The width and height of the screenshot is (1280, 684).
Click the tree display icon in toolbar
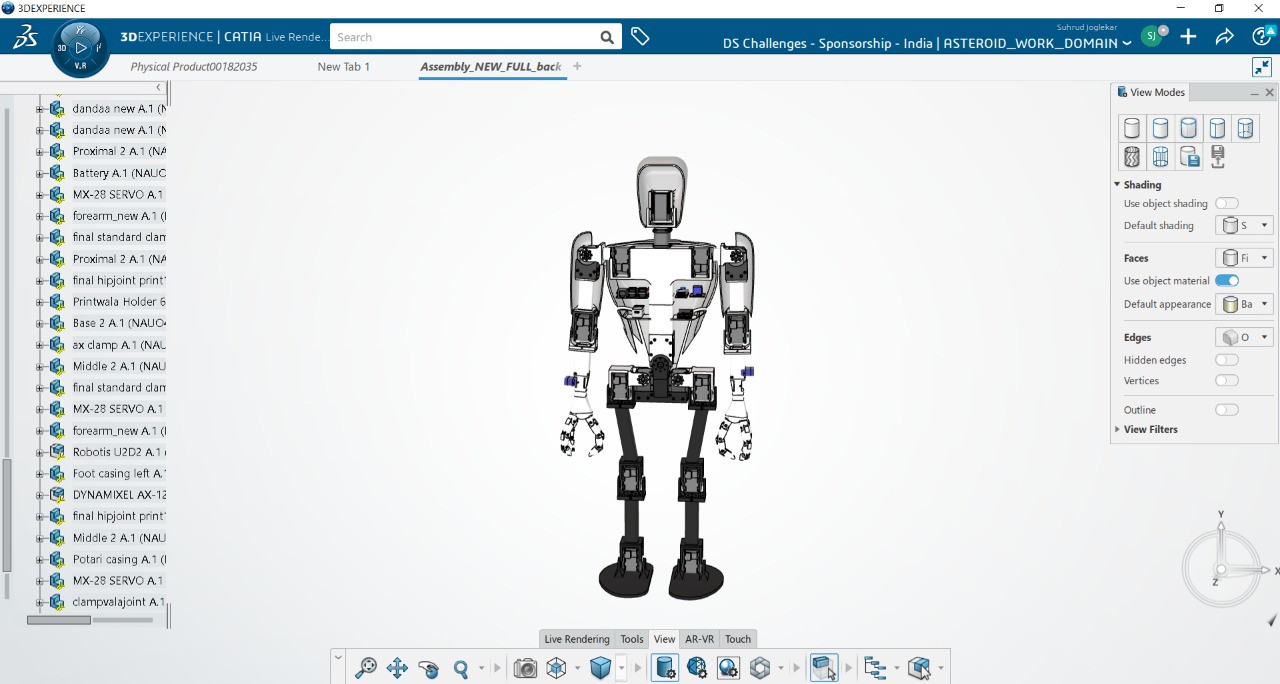pos(875,668)
